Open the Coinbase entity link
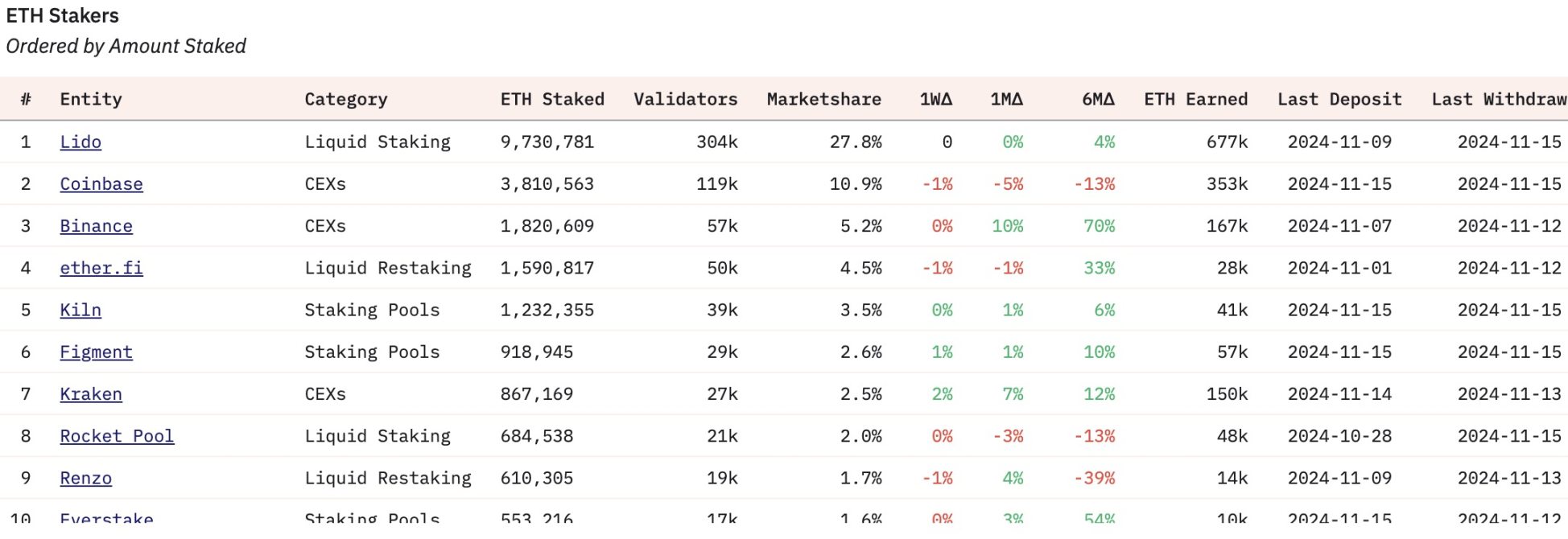The height and width of the screenshot is (539, 1568). click(x=101, y=184)
